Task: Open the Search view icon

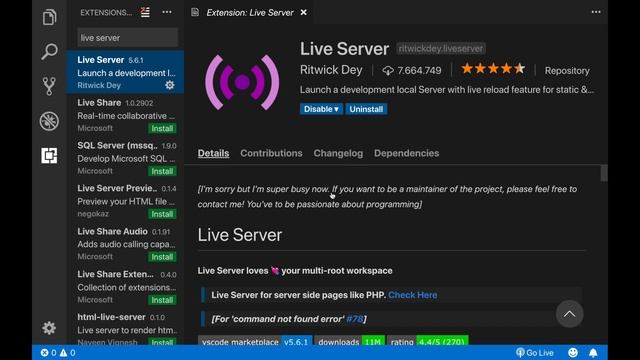Action: pos(49,51)
